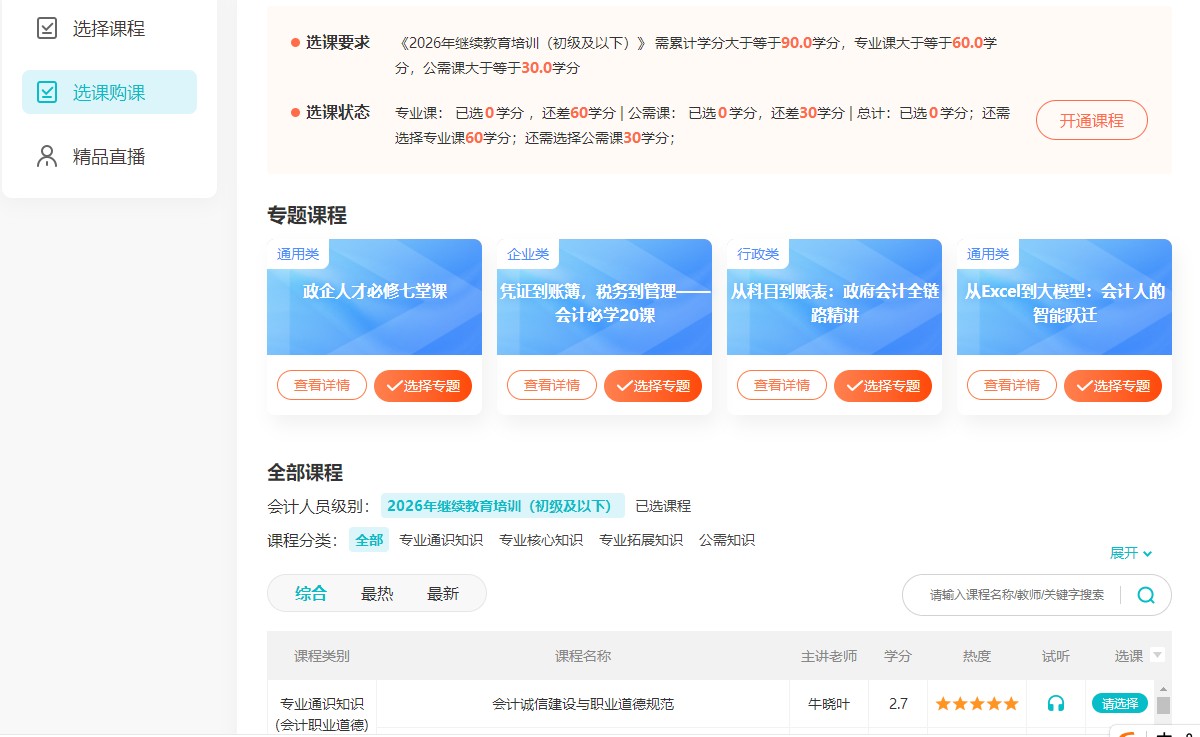Image resolution: width=1200 pixels, height=737 pixels.
Task: Toggle 选择专题 on 从科目到账表 card
Action: [883, 385]
